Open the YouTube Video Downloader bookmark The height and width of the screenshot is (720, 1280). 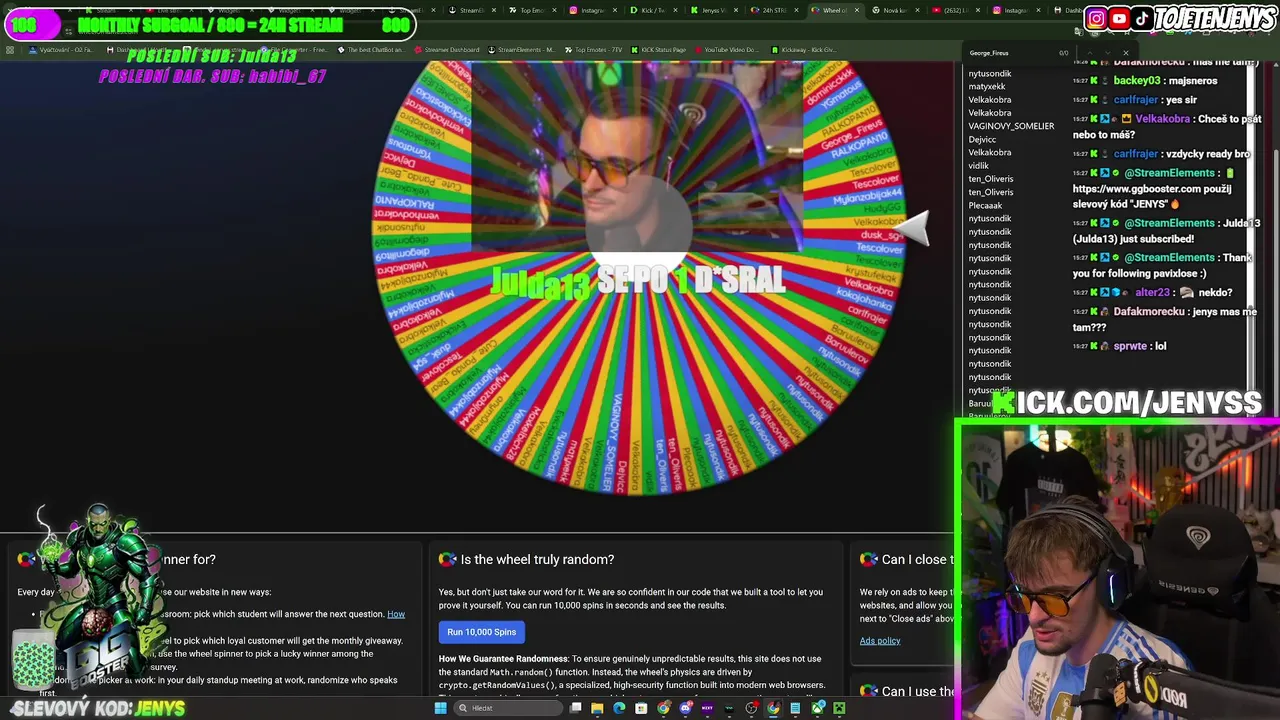[x=726, y=49]
